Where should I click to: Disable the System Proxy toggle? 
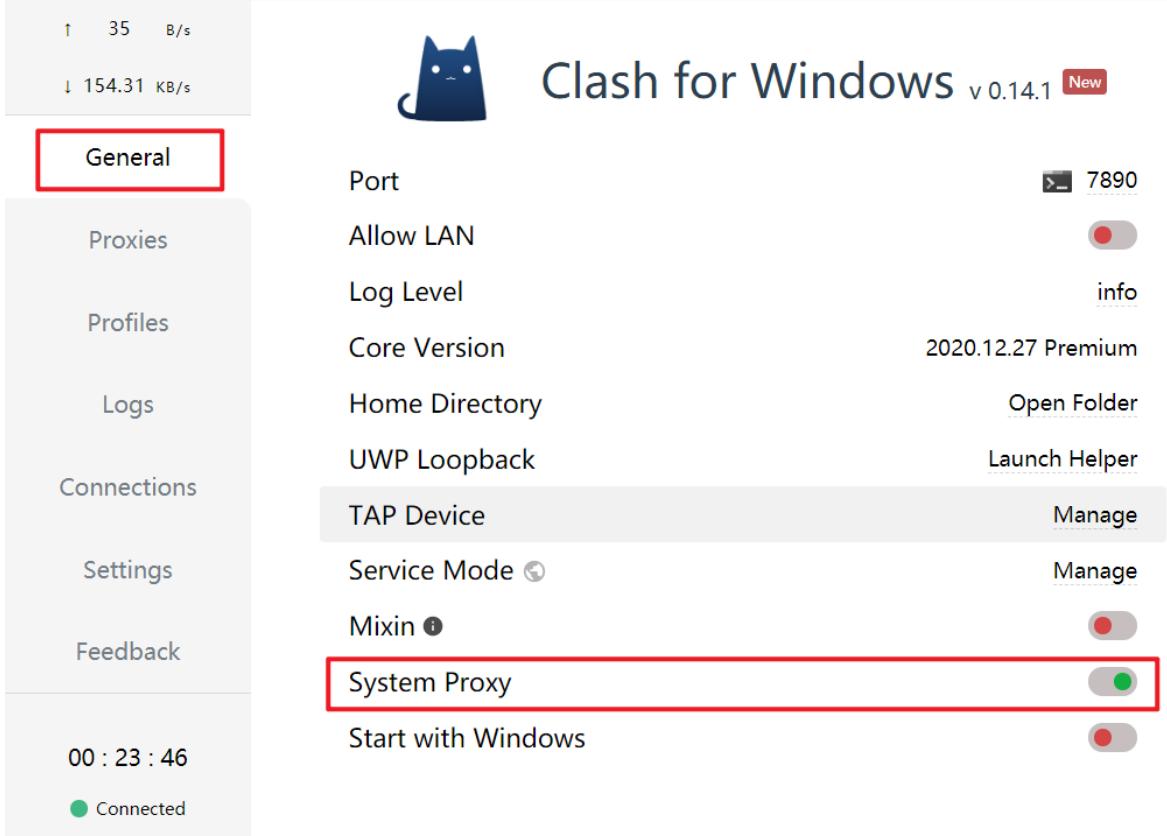pos(1112,682)
